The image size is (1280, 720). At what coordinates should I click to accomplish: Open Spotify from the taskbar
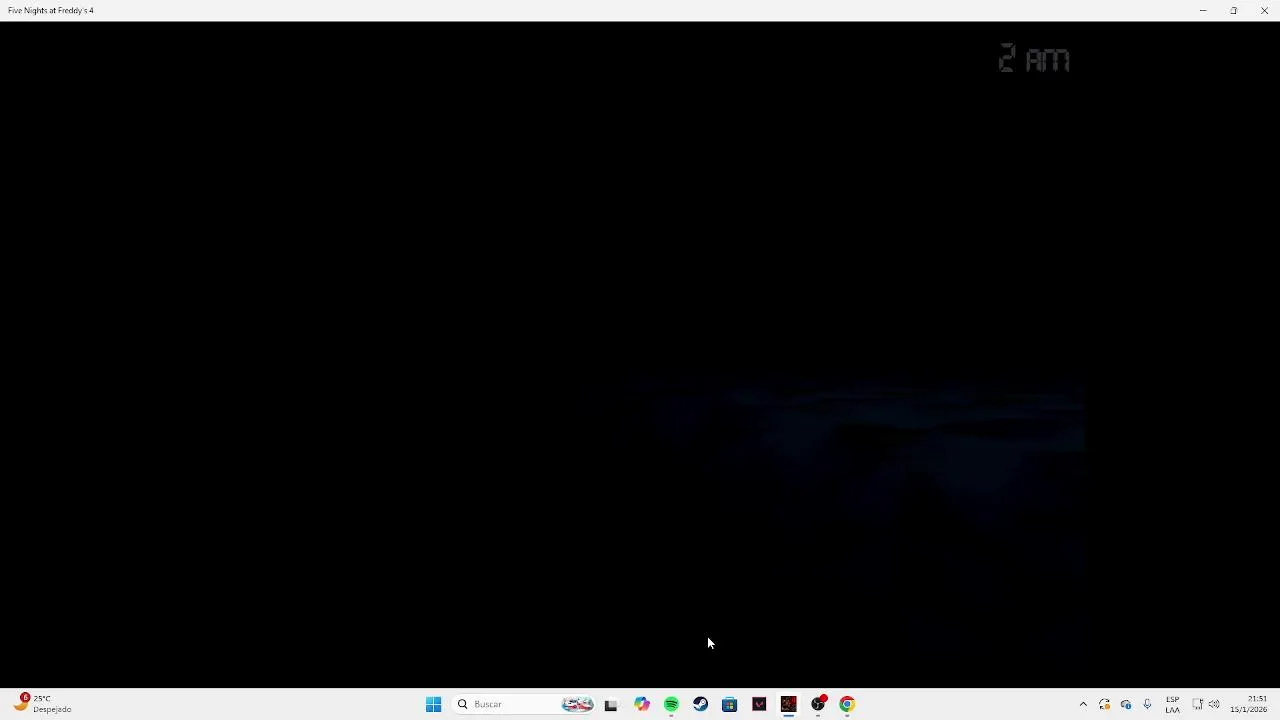point(671,704)
